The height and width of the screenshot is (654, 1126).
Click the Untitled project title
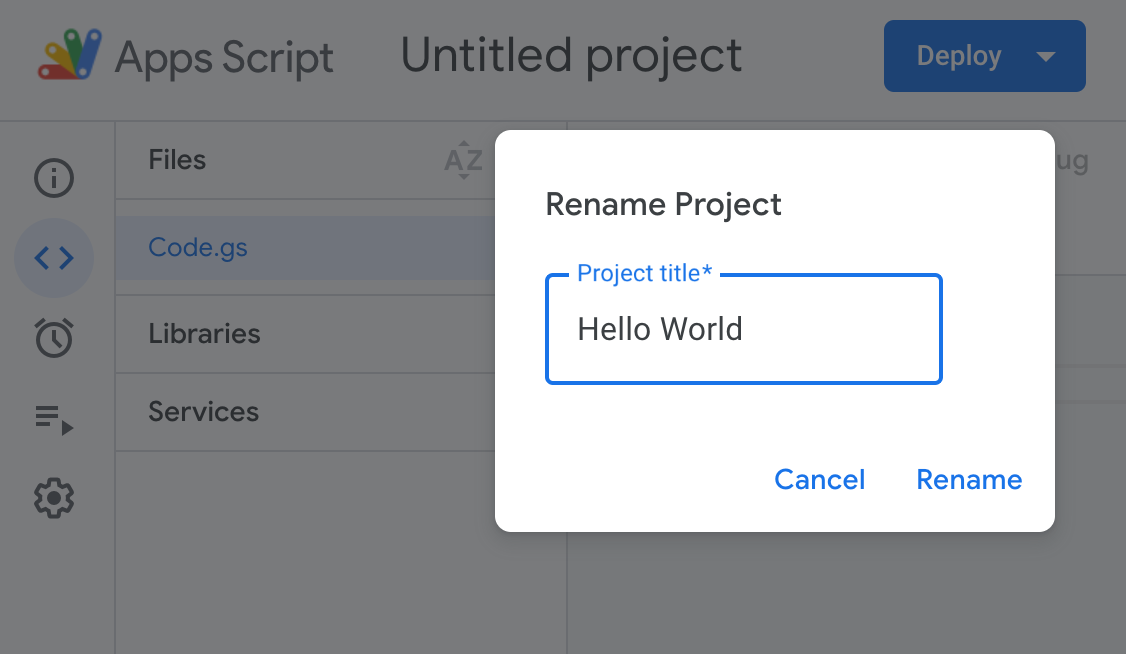pyautogui.click(x=571, y=56)
